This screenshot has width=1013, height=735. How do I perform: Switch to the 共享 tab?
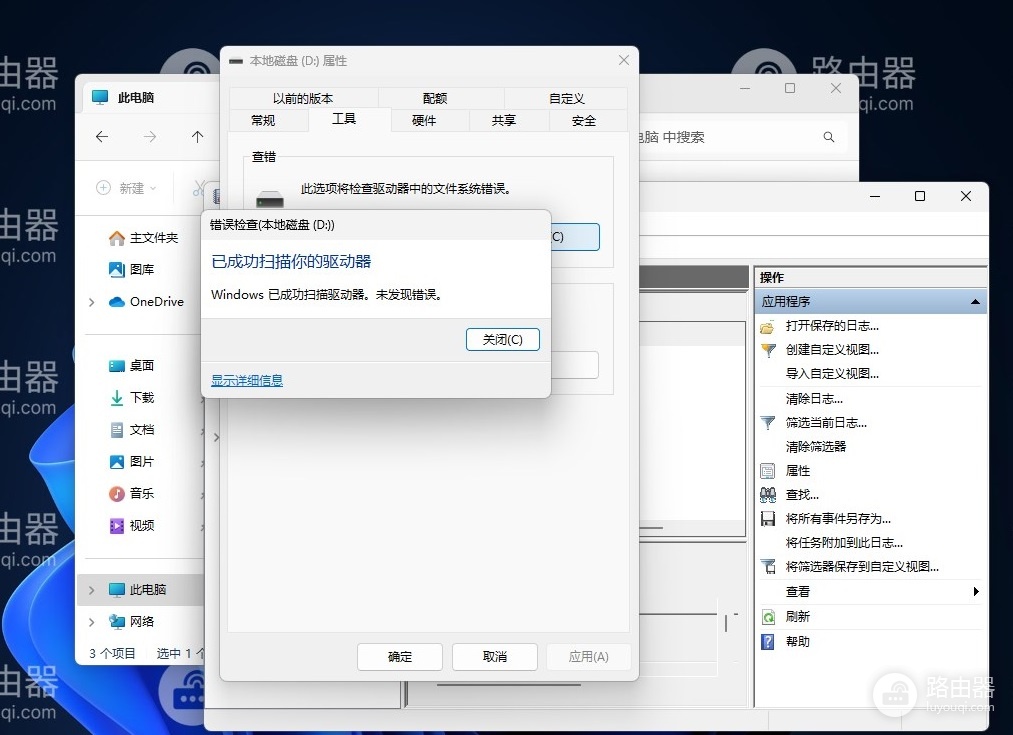click(504, 121)
